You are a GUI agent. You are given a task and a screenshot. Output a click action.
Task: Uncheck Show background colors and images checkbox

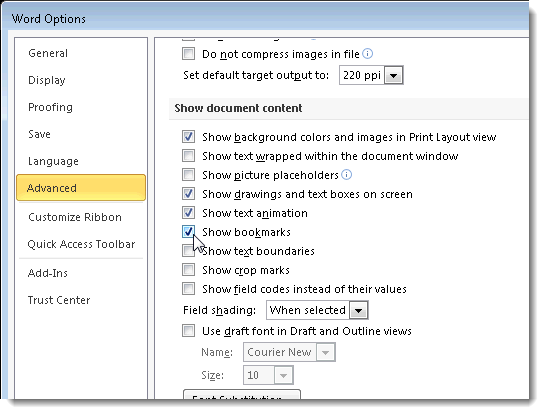tap(188, 137)
